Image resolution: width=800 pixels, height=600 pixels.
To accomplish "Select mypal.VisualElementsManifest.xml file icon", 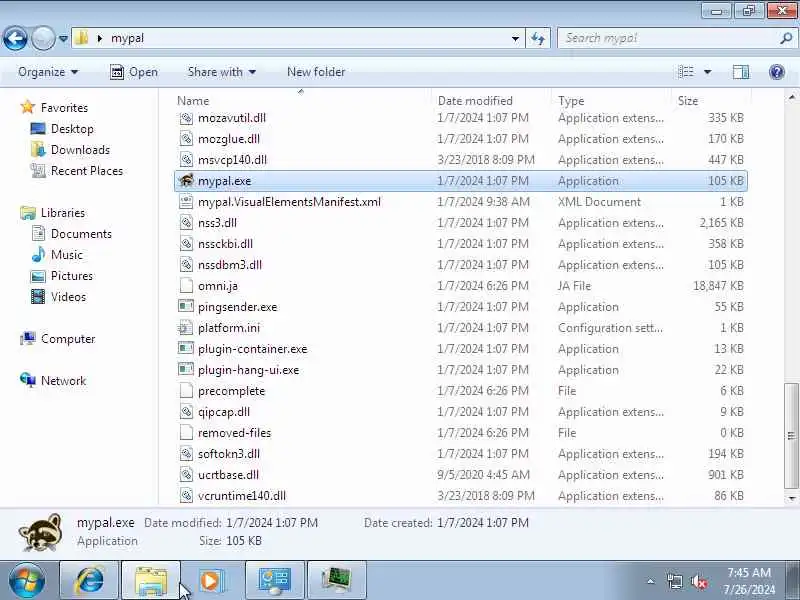I will [x=186, y=202].
